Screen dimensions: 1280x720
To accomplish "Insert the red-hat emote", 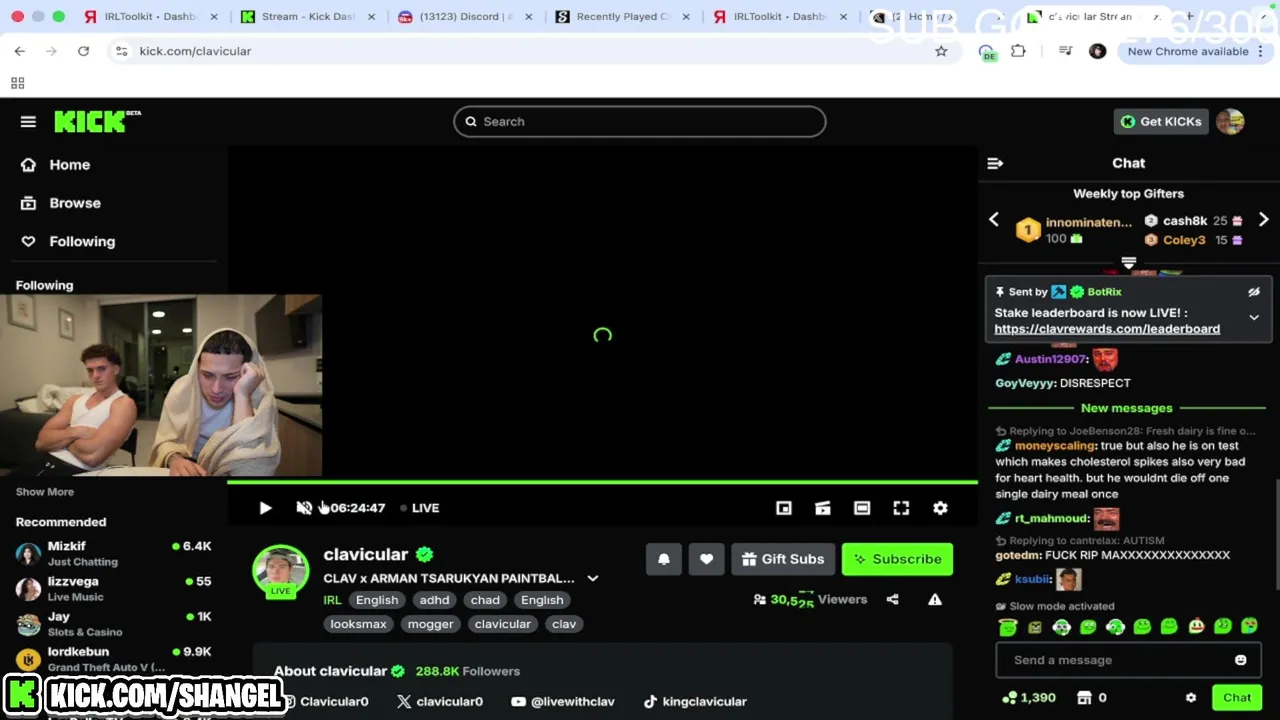I will [1196, 627].
